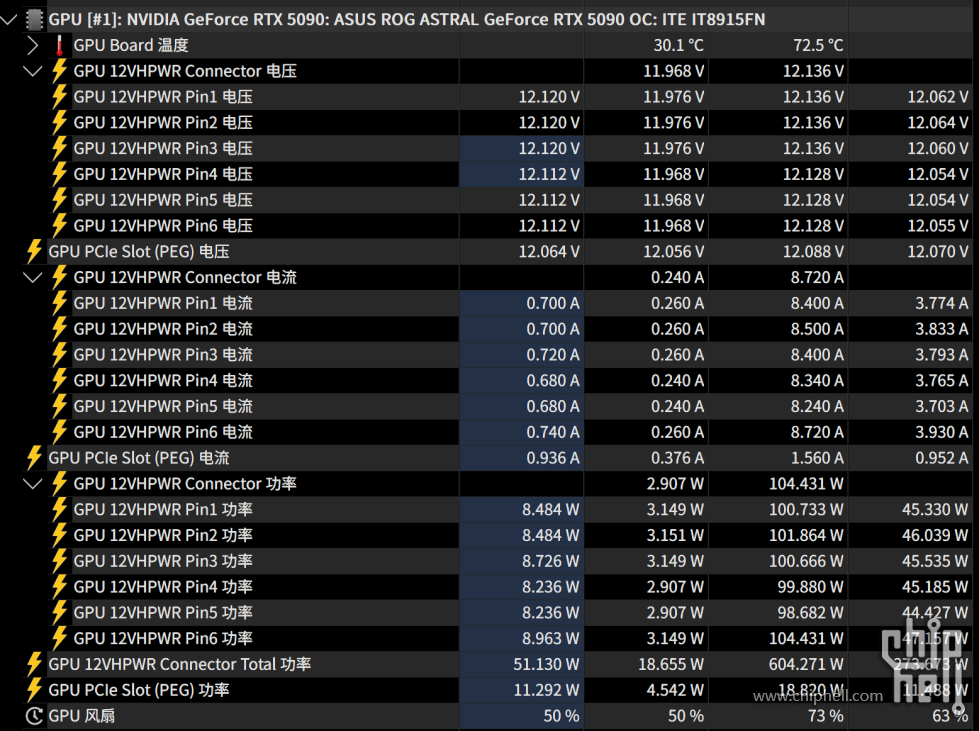979x731 pixels.
Task: Click lightning icon of 12VHPWR Pin3 电流
Action: [59, 355]
